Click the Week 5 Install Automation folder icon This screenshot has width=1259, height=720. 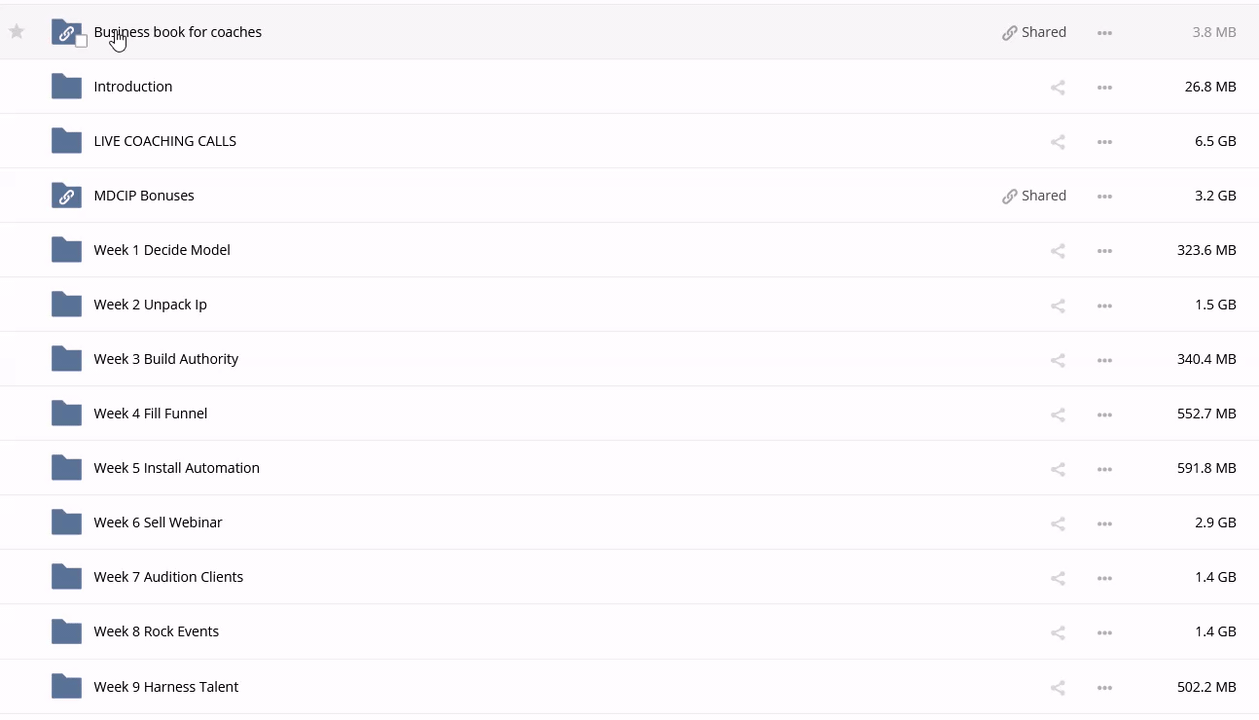point(66,468)
